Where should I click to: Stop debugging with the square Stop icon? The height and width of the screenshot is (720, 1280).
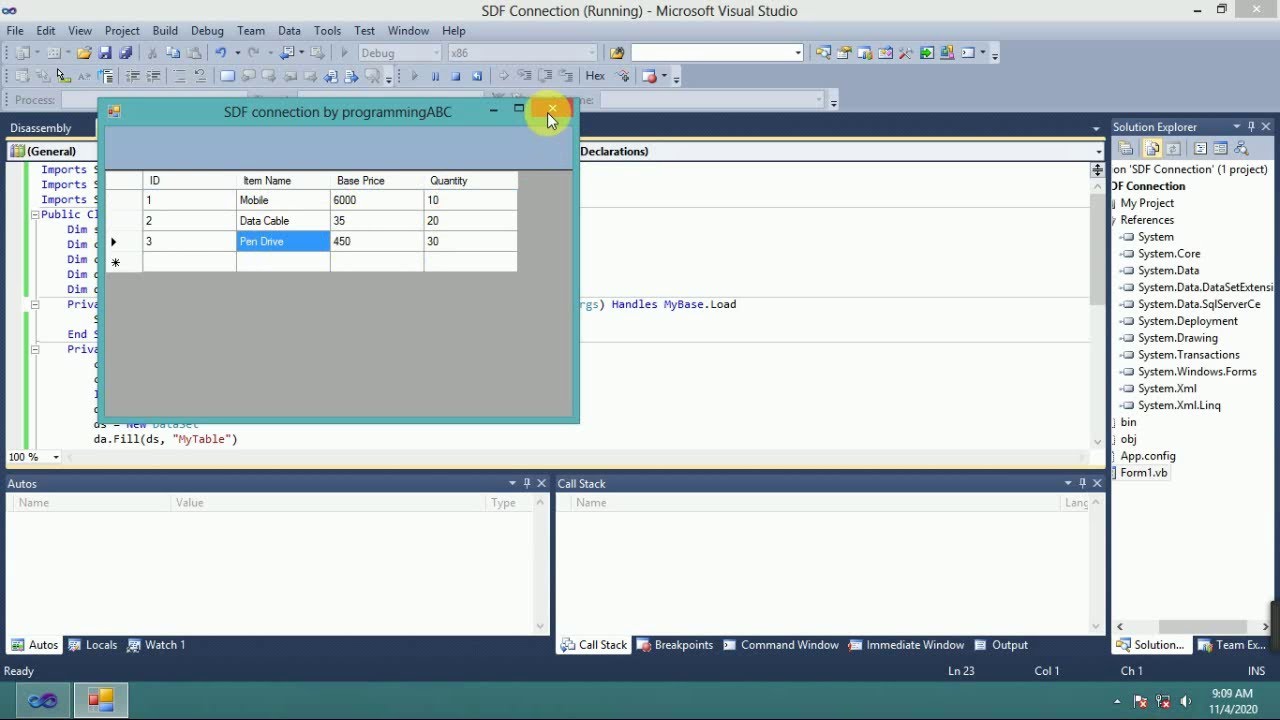456,76
